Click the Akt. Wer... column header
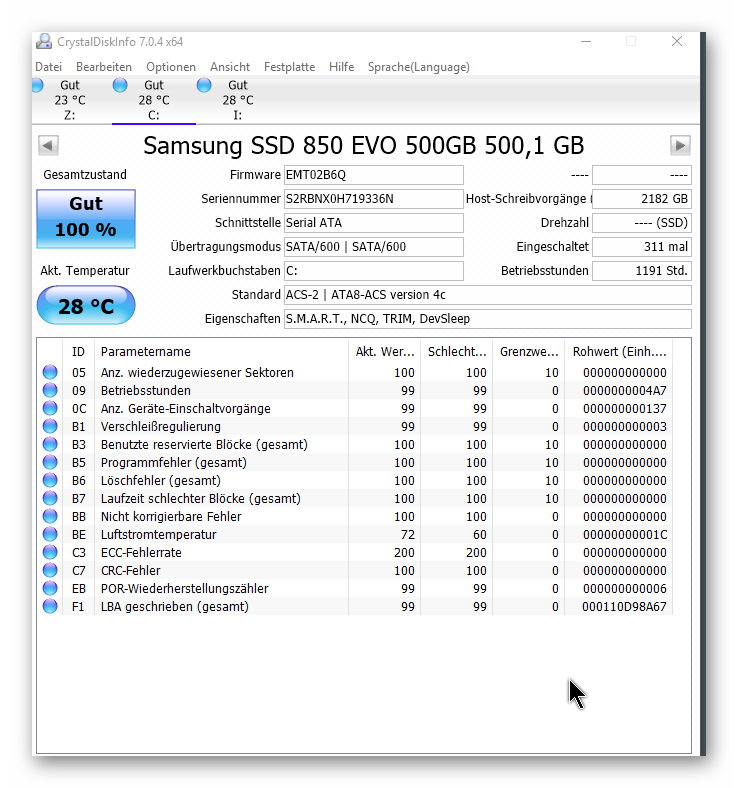Viewport: 738px width, 788px height. 384,352
